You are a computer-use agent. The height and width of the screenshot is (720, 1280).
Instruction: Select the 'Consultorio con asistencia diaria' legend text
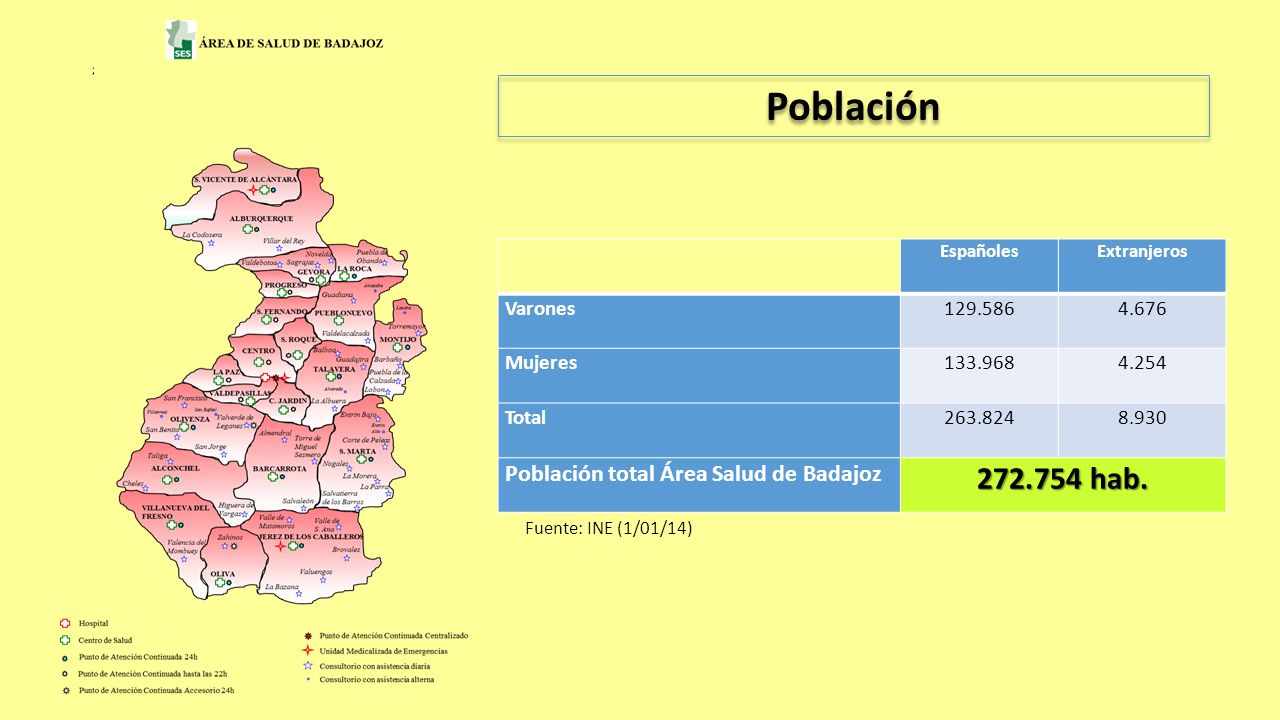pyautogui.click(x=376, y=665)
